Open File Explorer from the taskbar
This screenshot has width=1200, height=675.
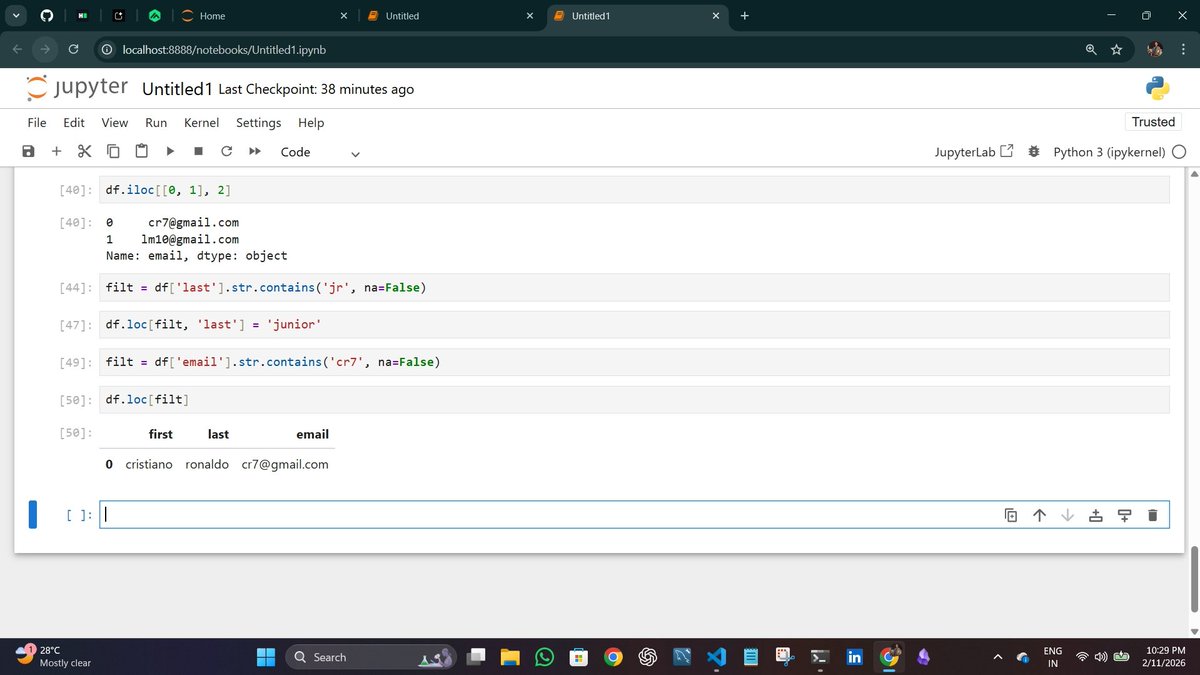510,657
